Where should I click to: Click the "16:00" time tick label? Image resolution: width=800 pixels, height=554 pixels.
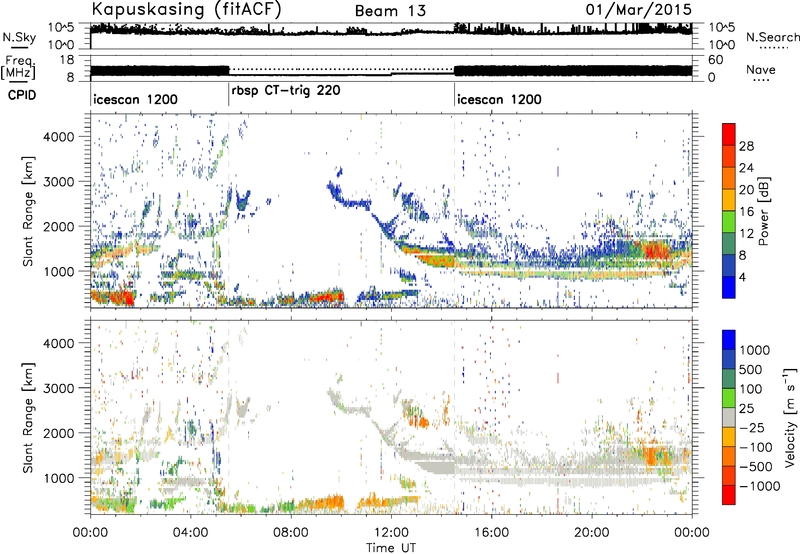tap(491, 533)
